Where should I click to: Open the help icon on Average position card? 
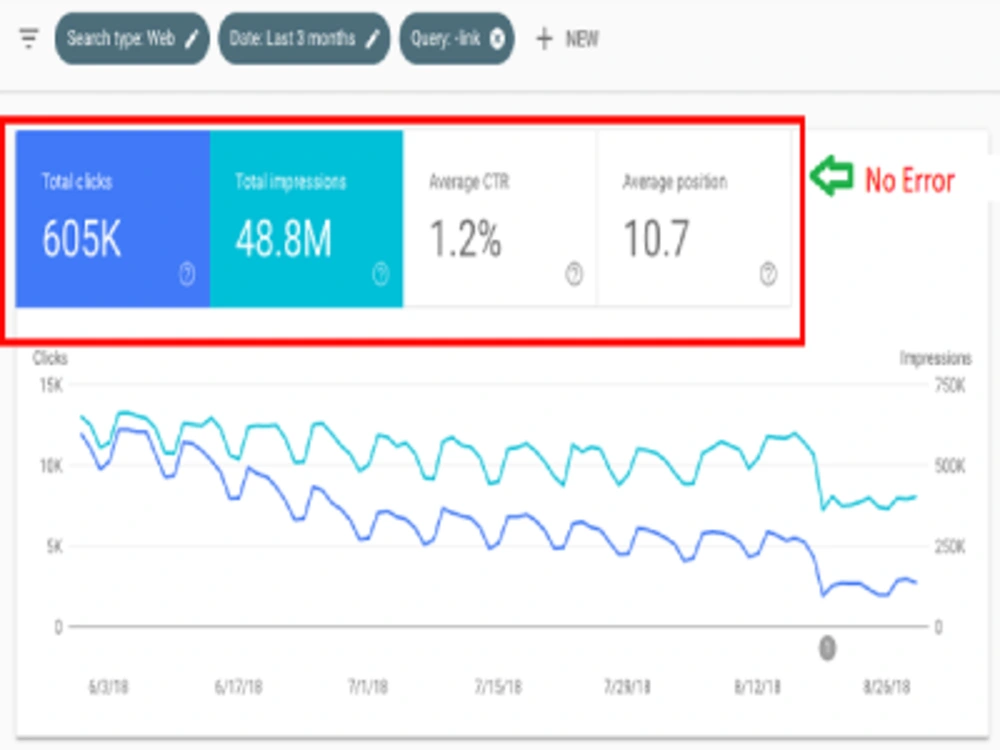click(767, 273)
